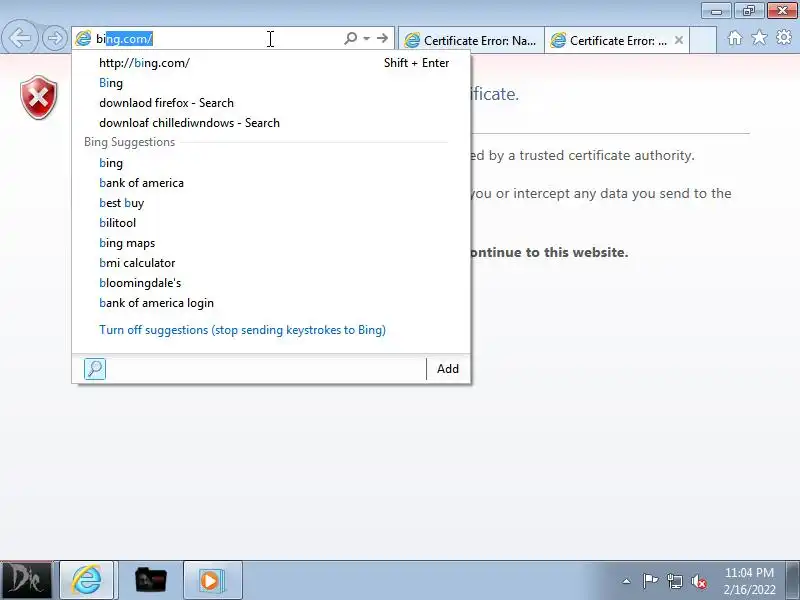Click the Go arrow in address bar
The width and height of the screenshot is (800, 600).
point(382,38)
